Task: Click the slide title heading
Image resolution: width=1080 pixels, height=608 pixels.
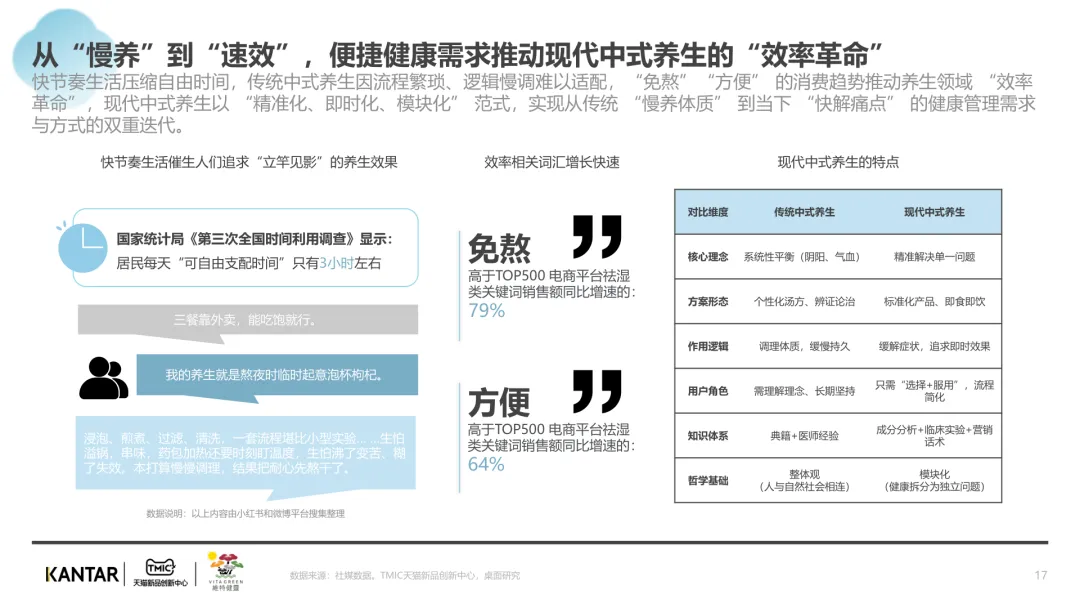Action: click(x=457, y=55)
